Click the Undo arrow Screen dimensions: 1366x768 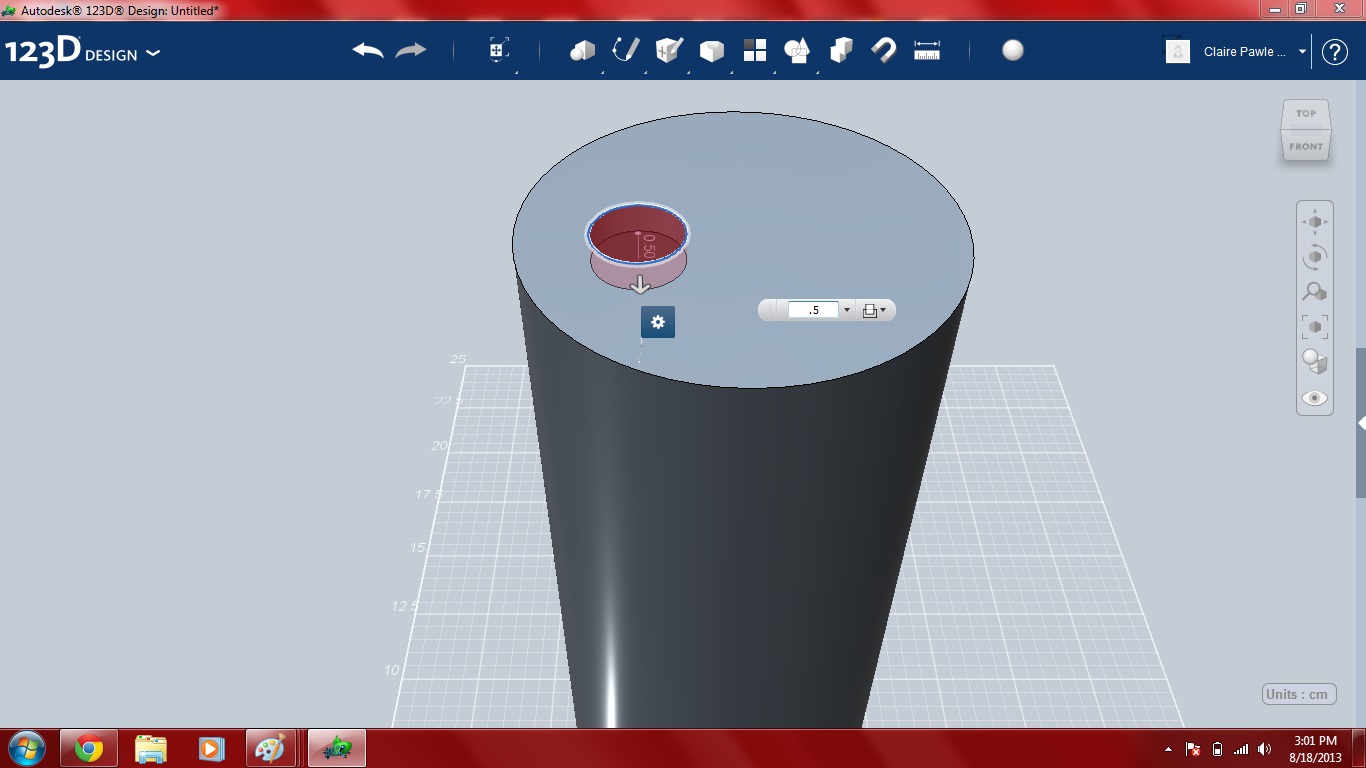(x=368, y=51)
